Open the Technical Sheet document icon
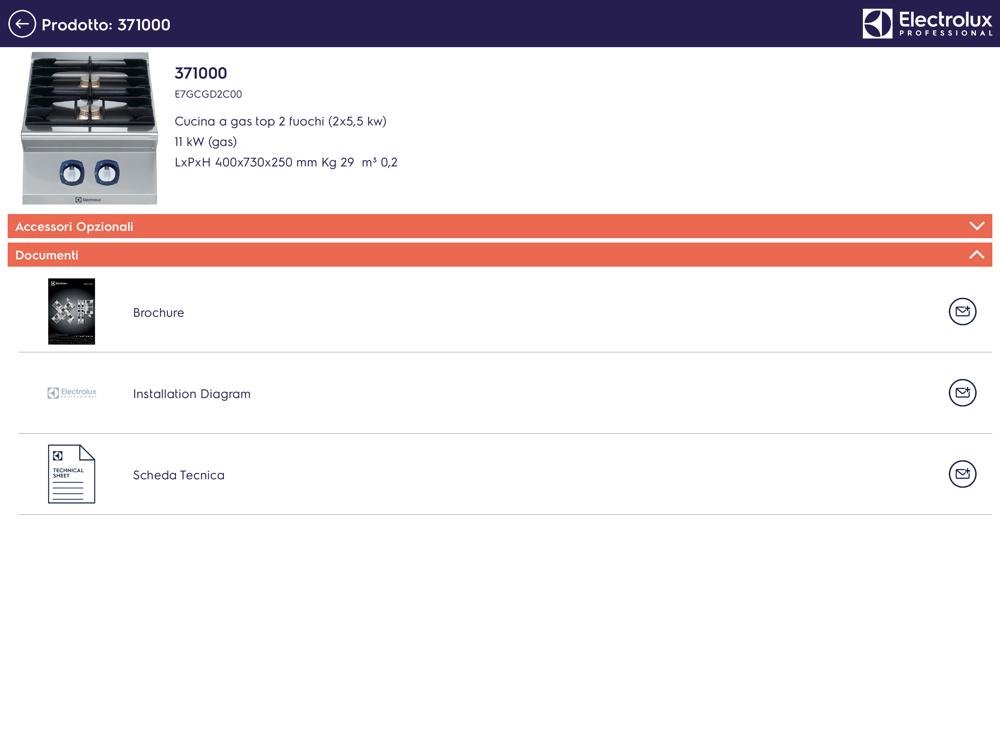1000x750 pixels. pyautogui.click(x=71, y=474)
